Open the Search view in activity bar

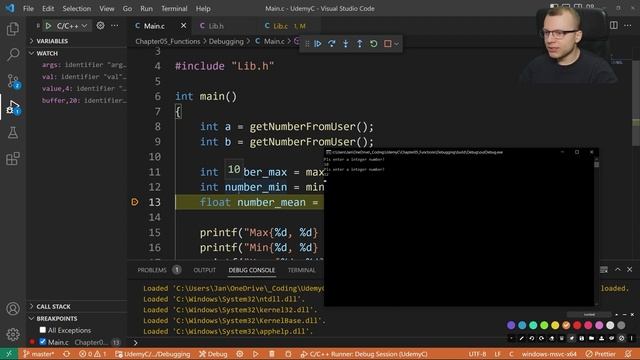13,55
